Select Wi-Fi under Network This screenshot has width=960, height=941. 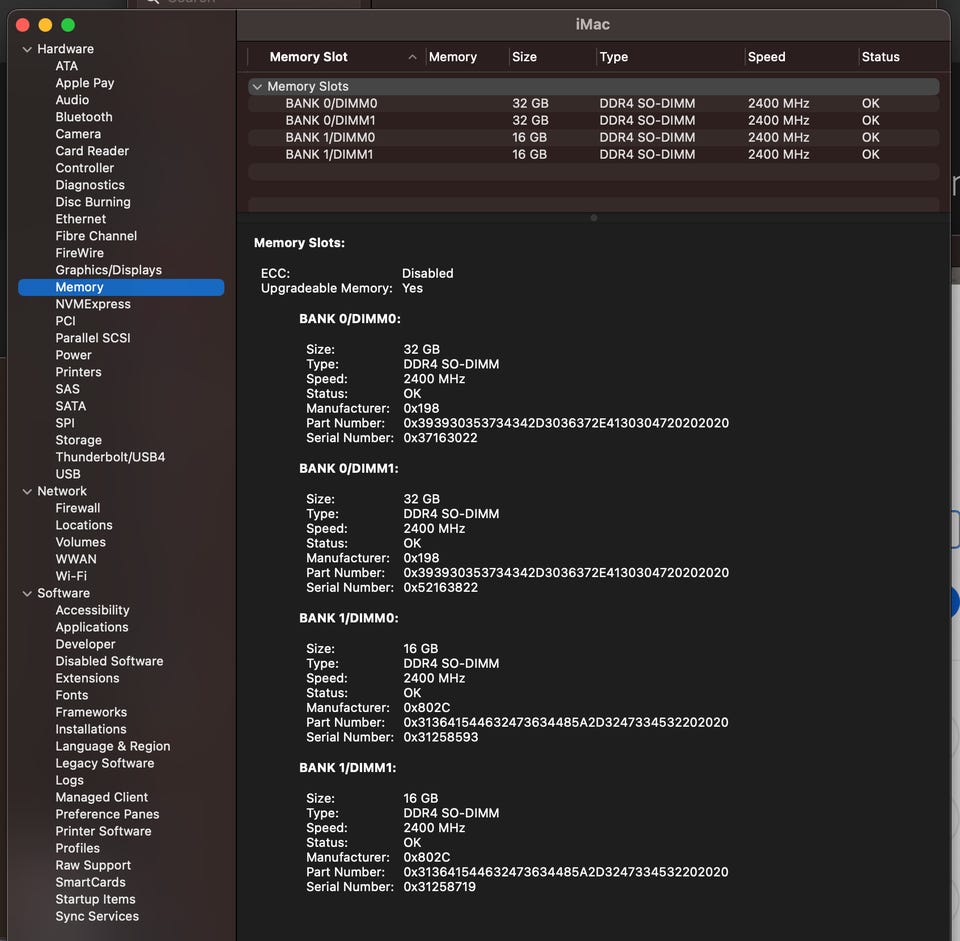[71, 576]
